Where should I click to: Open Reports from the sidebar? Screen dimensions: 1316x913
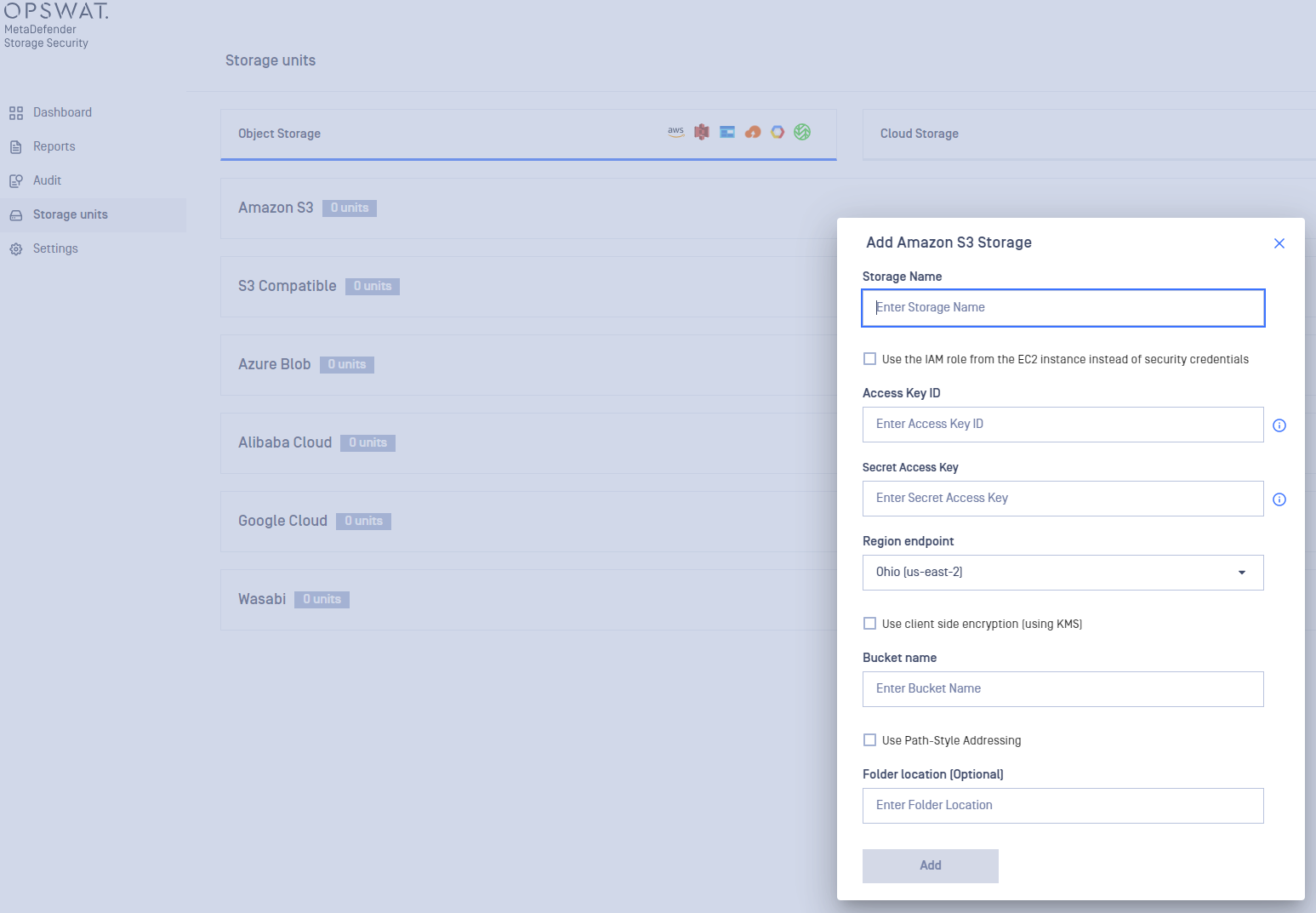(x=93, y=147)
